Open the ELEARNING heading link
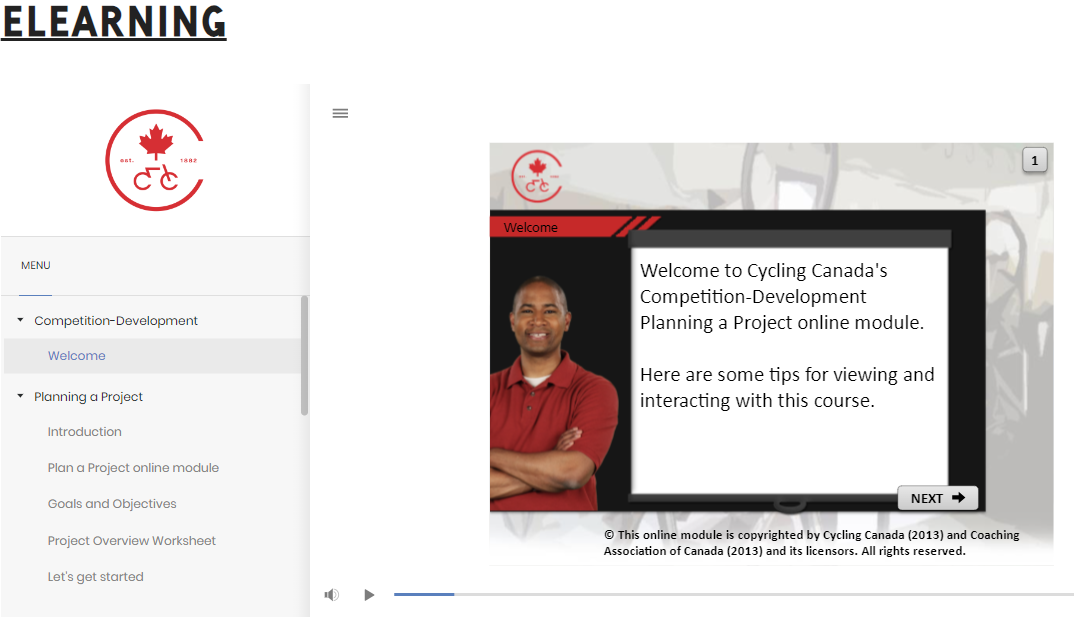The width and height of the screenshot is (1074, 617). tap(114, 21)
